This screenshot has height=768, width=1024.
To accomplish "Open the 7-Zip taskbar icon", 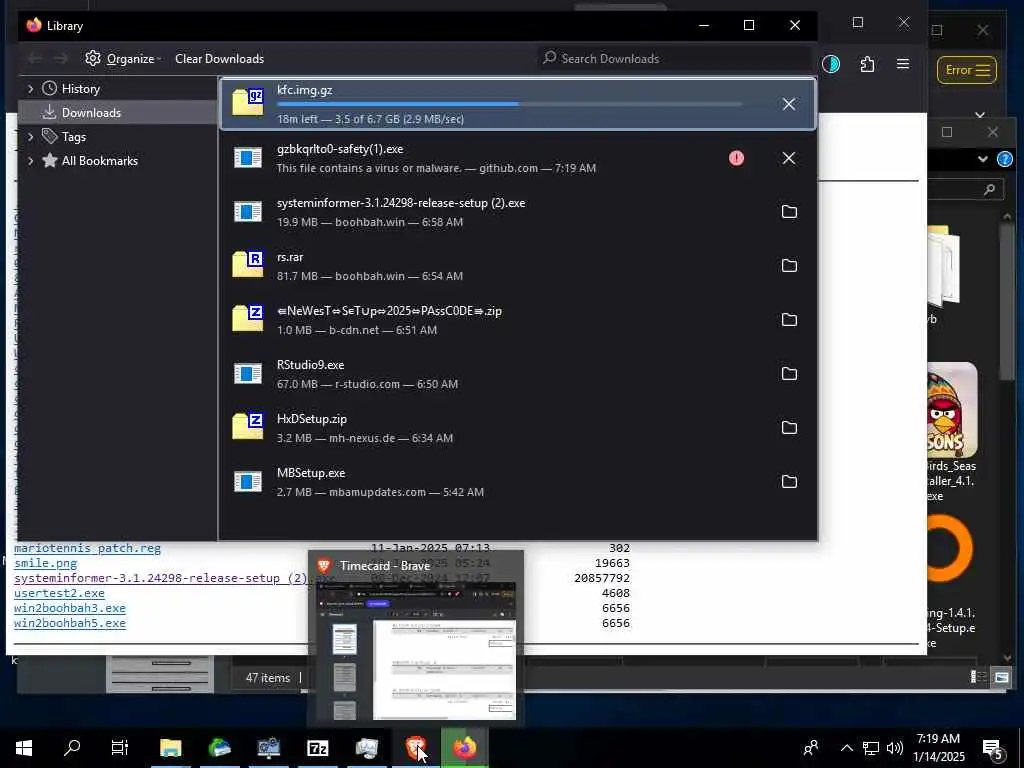I will click(x=317, y=748).
